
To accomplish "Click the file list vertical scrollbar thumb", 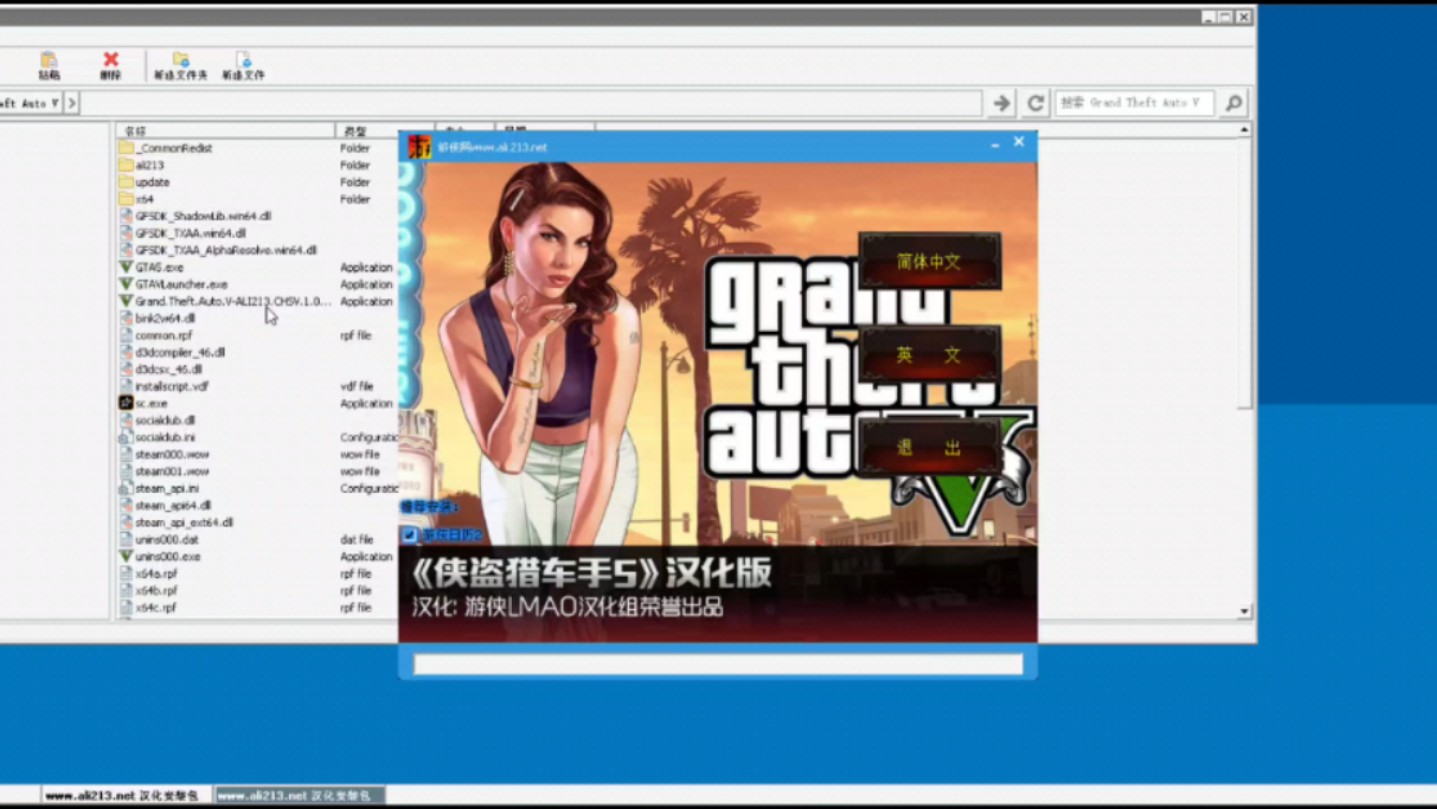I will tap(1244, 272).
